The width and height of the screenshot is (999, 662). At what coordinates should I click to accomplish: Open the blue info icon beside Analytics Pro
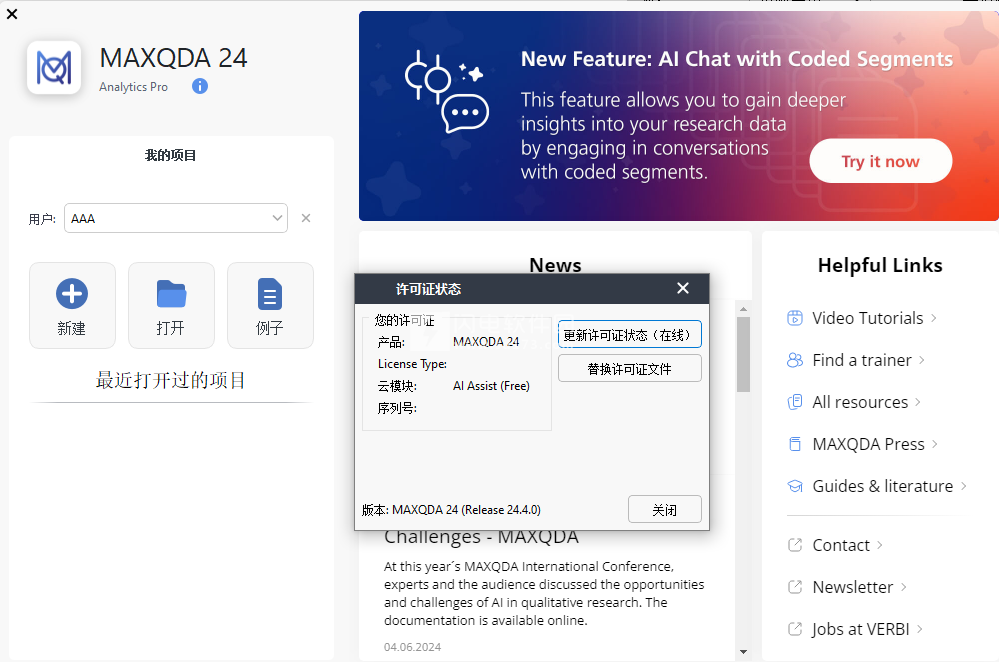(x=200, y=86)
